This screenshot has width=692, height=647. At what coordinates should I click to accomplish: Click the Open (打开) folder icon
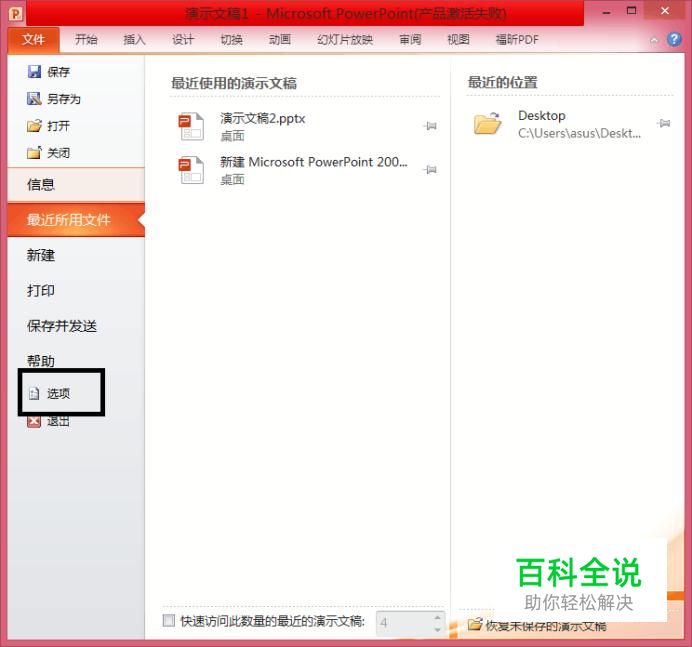pos(34,126)
